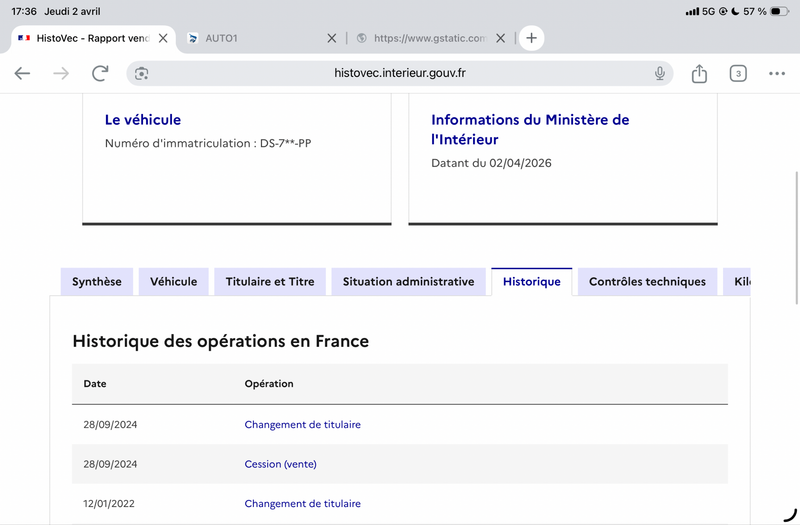Viewport: 800px width, 525px height.
Task: Open the tab switcher showing 3 tabs
Action: 738,73
